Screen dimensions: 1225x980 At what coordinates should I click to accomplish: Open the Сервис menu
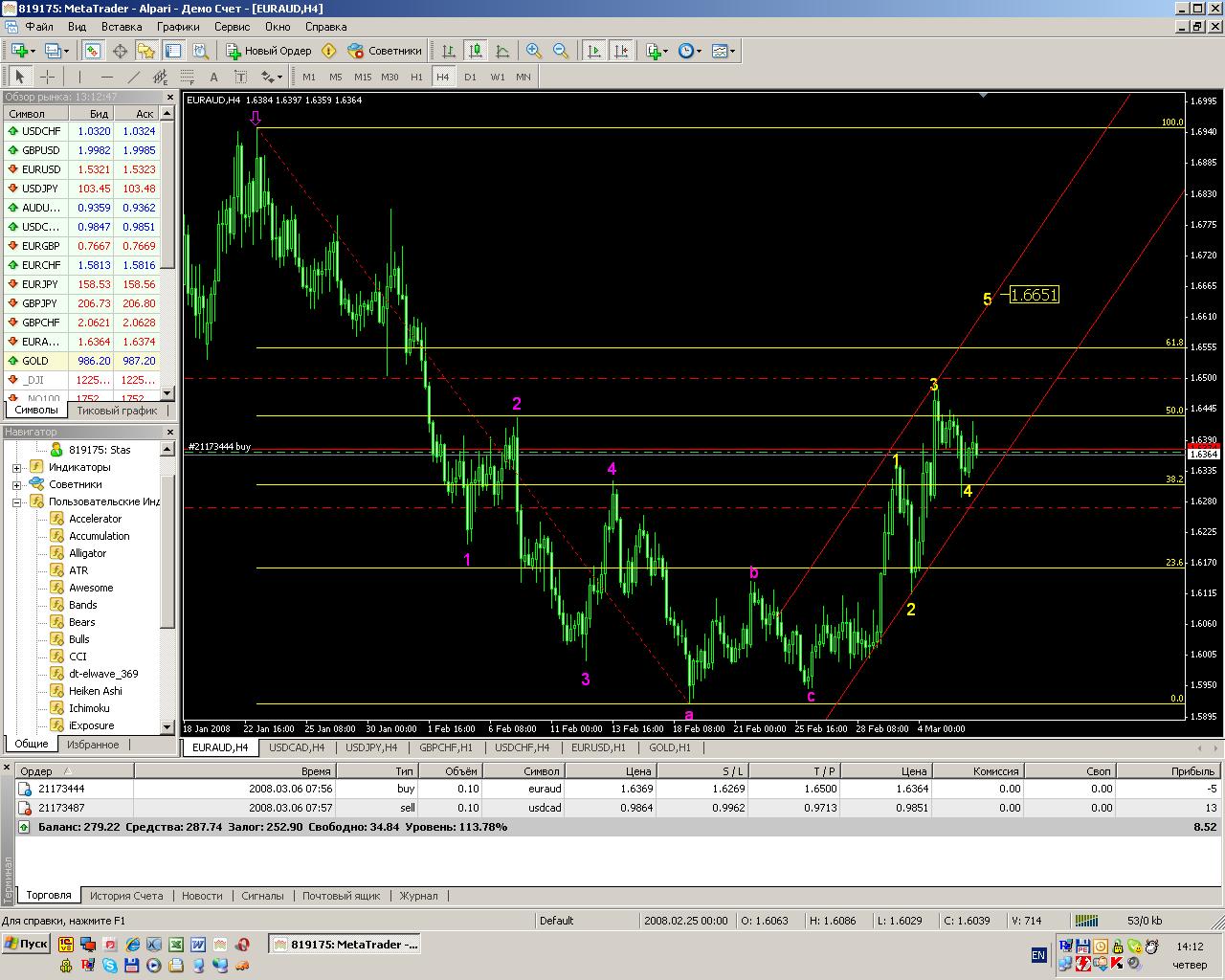233,27
